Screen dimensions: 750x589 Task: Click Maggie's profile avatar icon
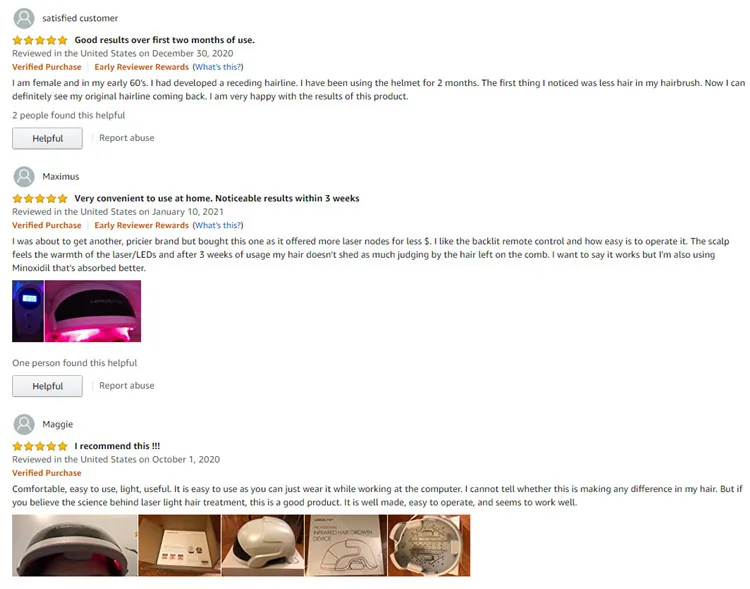pyautogui.click(x=24, y=424)
